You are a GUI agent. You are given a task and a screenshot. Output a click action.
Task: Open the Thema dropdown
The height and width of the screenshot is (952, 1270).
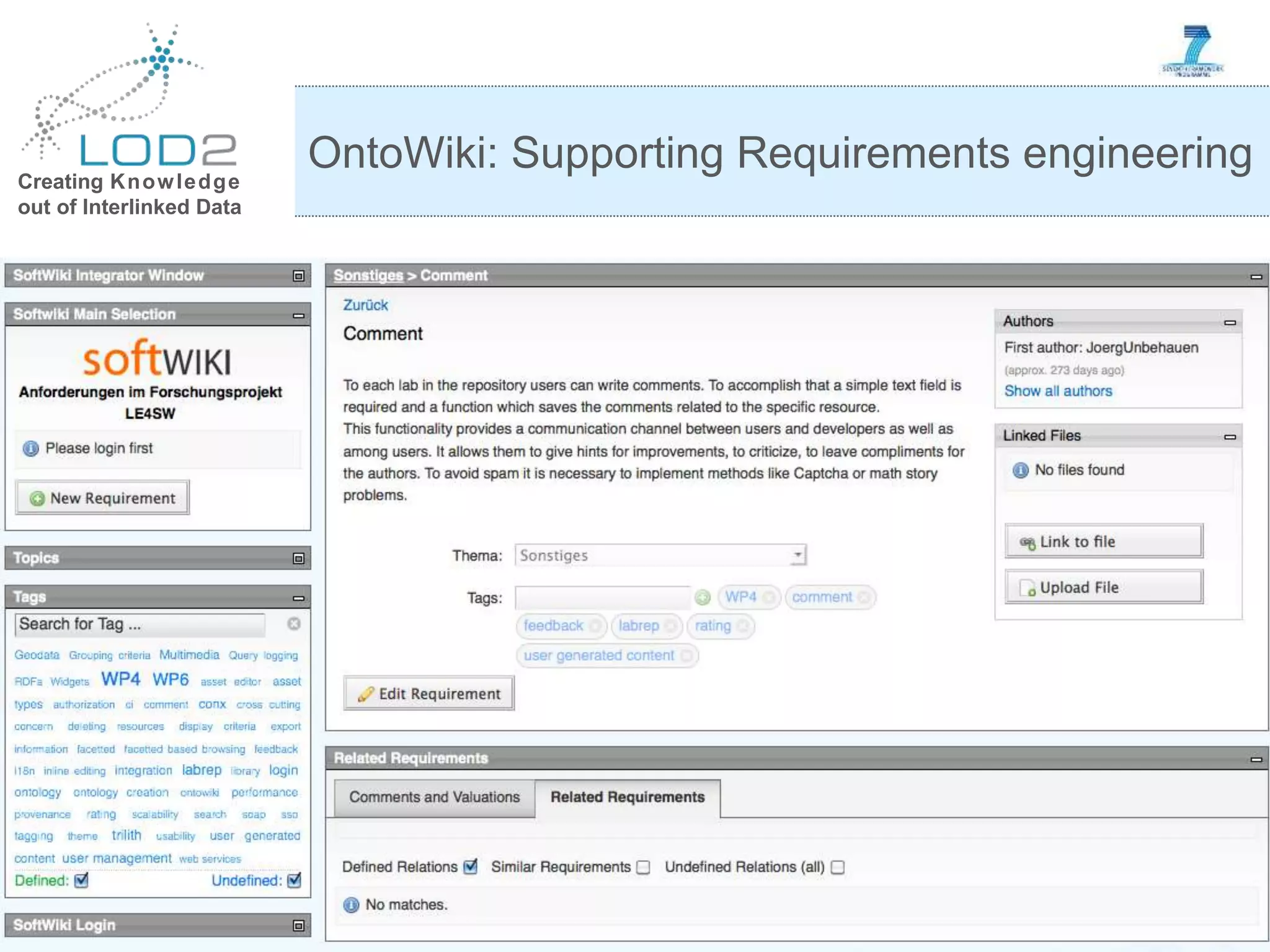tap(660, 555)
